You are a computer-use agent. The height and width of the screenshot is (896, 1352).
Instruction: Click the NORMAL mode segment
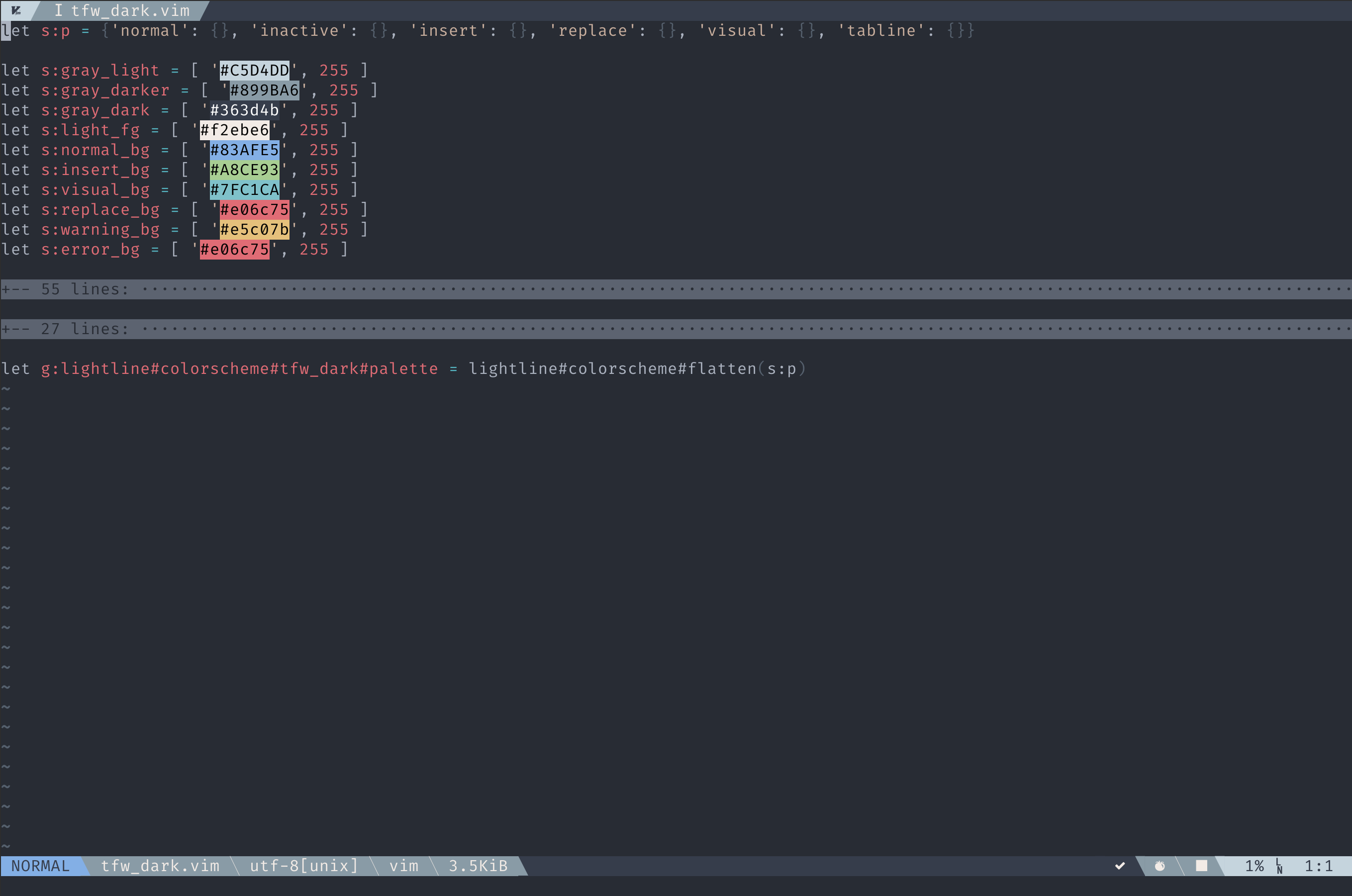coord(40,865)
